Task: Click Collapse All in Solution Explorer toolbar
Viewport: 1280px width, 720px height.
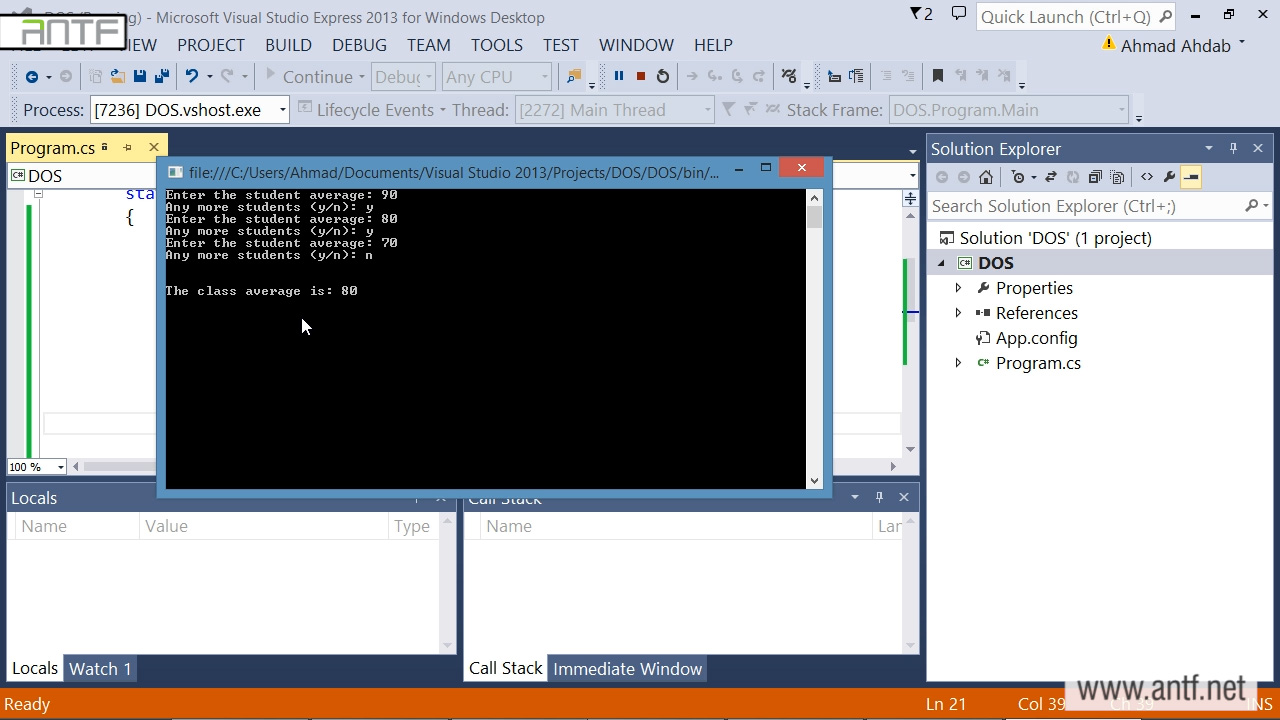Action: 1095,177
